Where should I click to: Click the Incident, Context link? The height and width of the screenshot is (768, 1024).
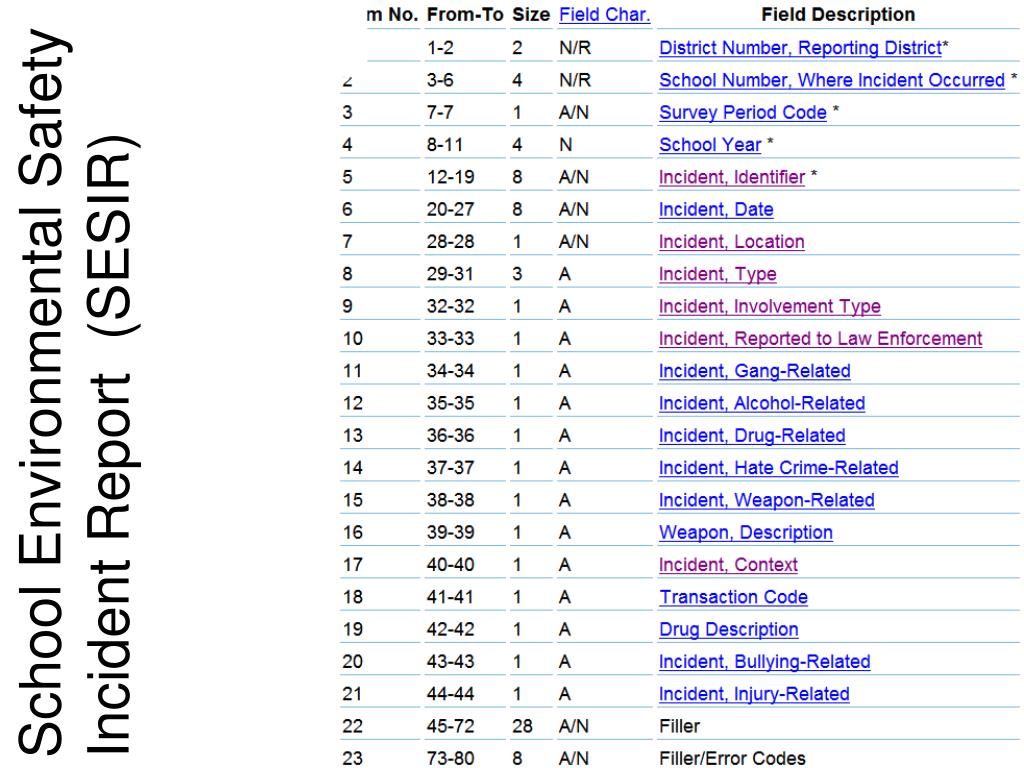click(x=728, y=565)
